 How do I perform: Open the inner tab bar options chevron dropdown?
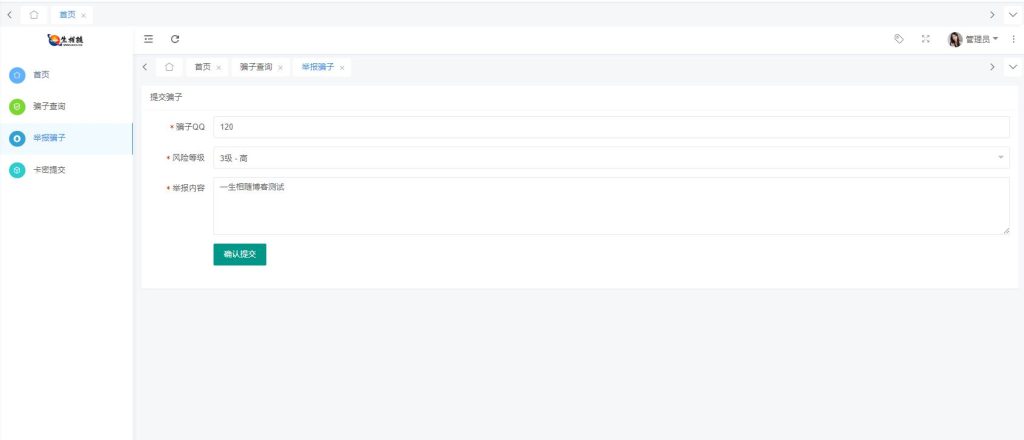tap(1013, 67)
